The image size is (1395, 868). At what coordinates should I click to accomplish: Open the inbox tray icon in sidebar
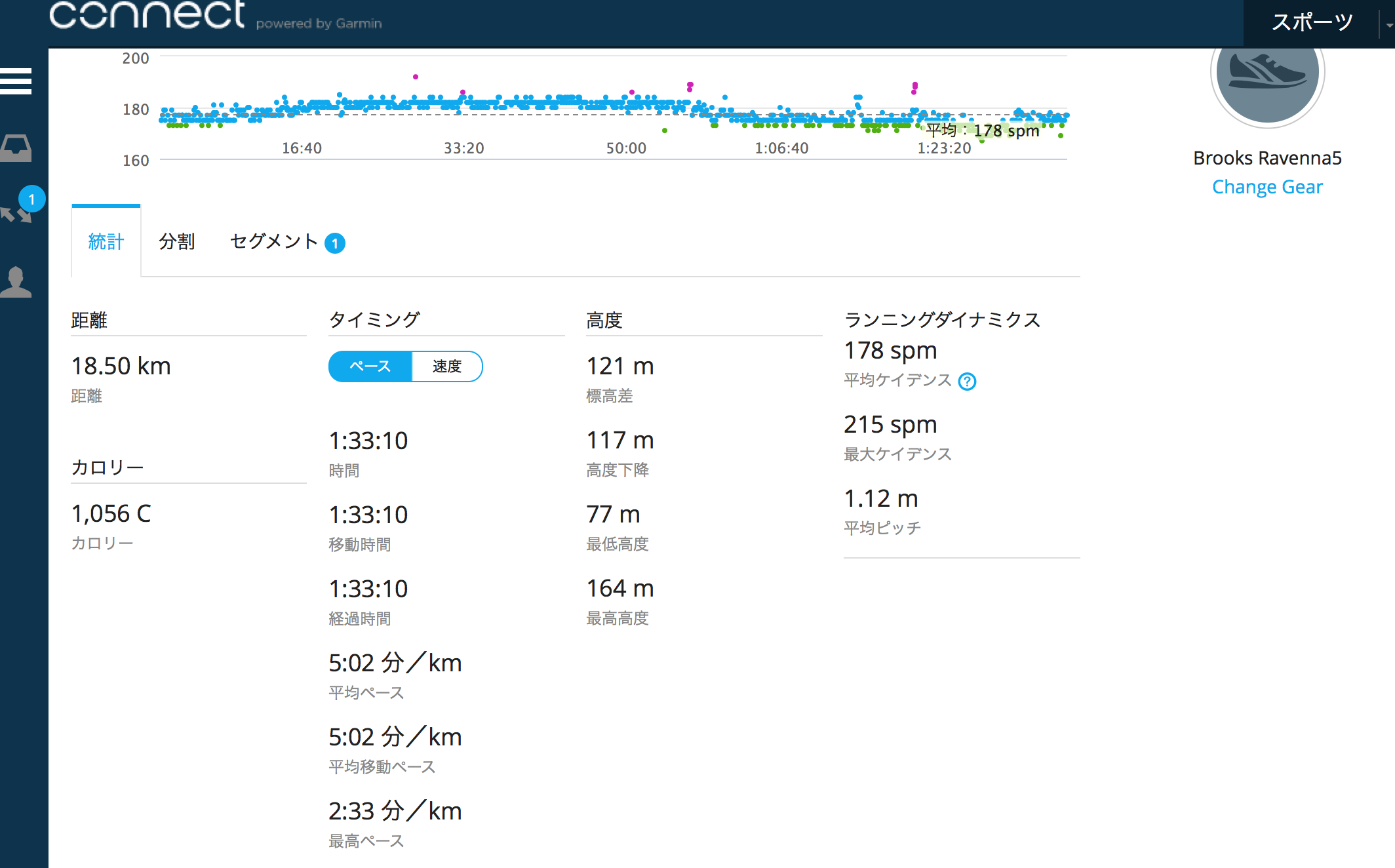tap(16, 148)
